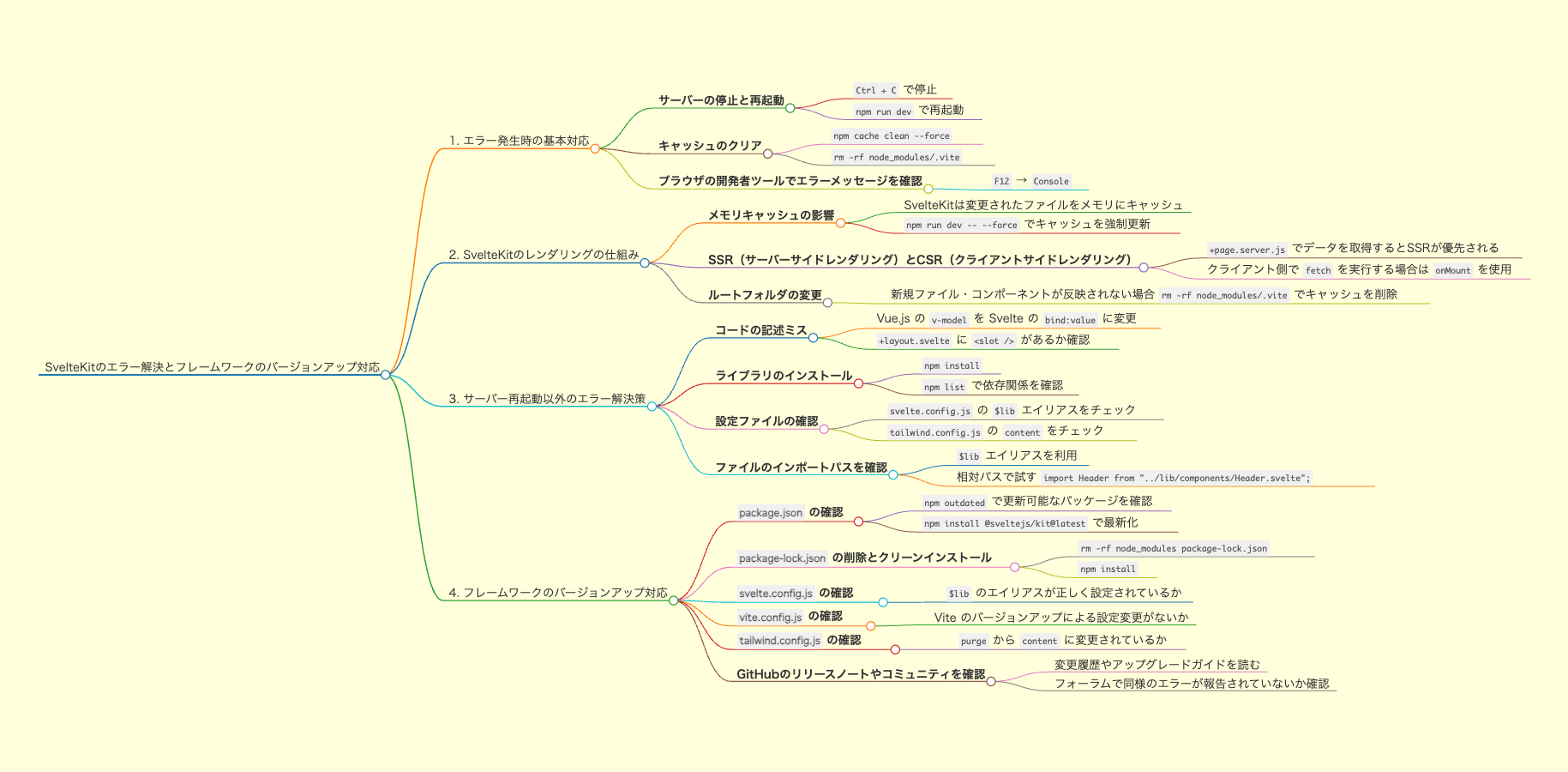The height and width of the screenshot is (772, 1568).
Task: Click the leaf 'purge から content に変更されているか'
Action: pos(1063,640)
